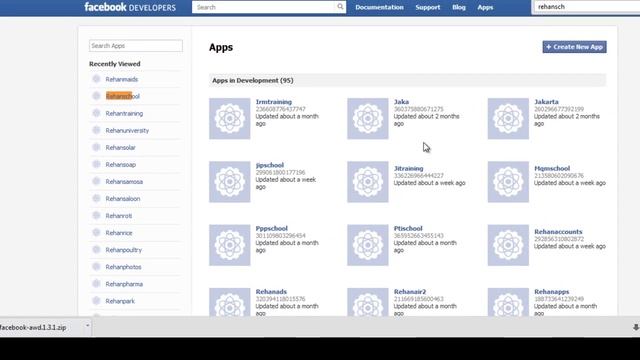
Task: Click the Rehanaccounts app icon
Action: [508, 245]
